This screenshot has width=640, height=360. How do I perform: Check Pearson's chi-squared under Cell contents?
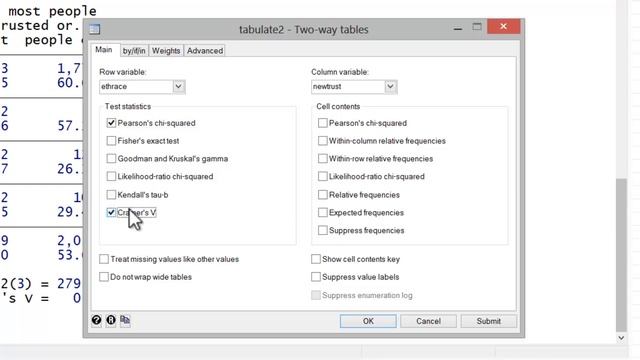(322, 123)
